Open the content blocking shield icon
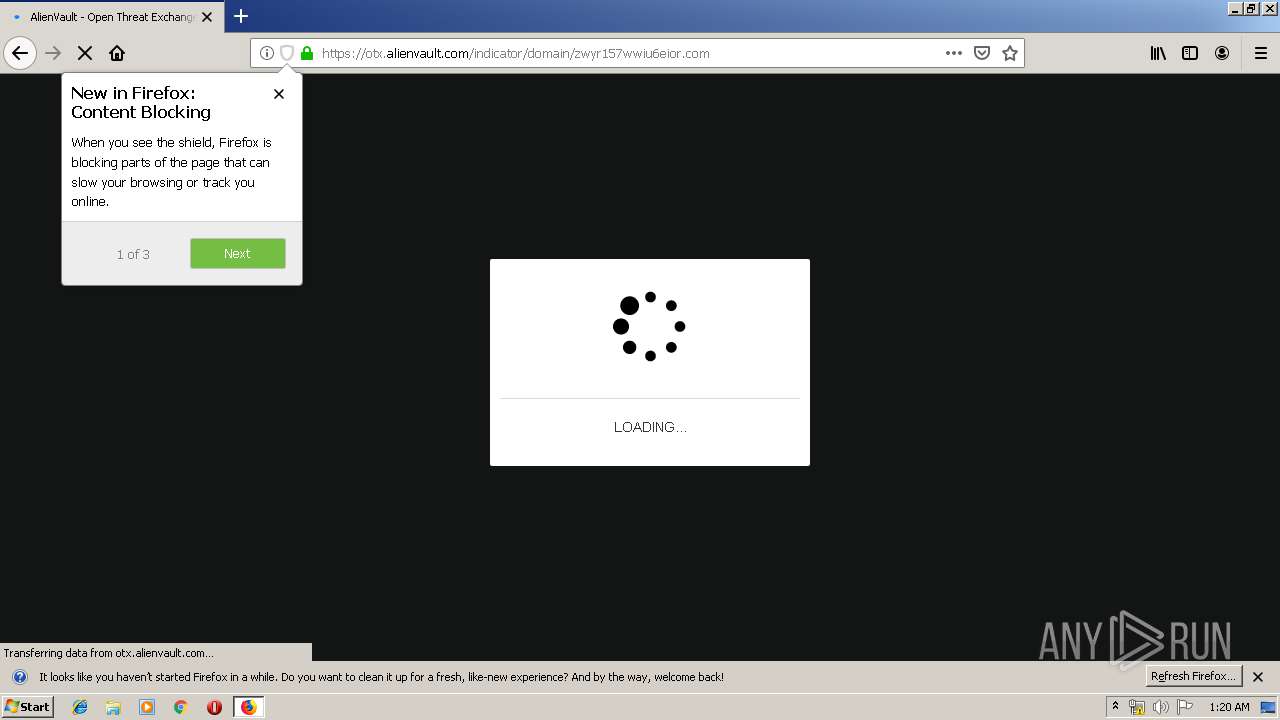 (287, 53)
